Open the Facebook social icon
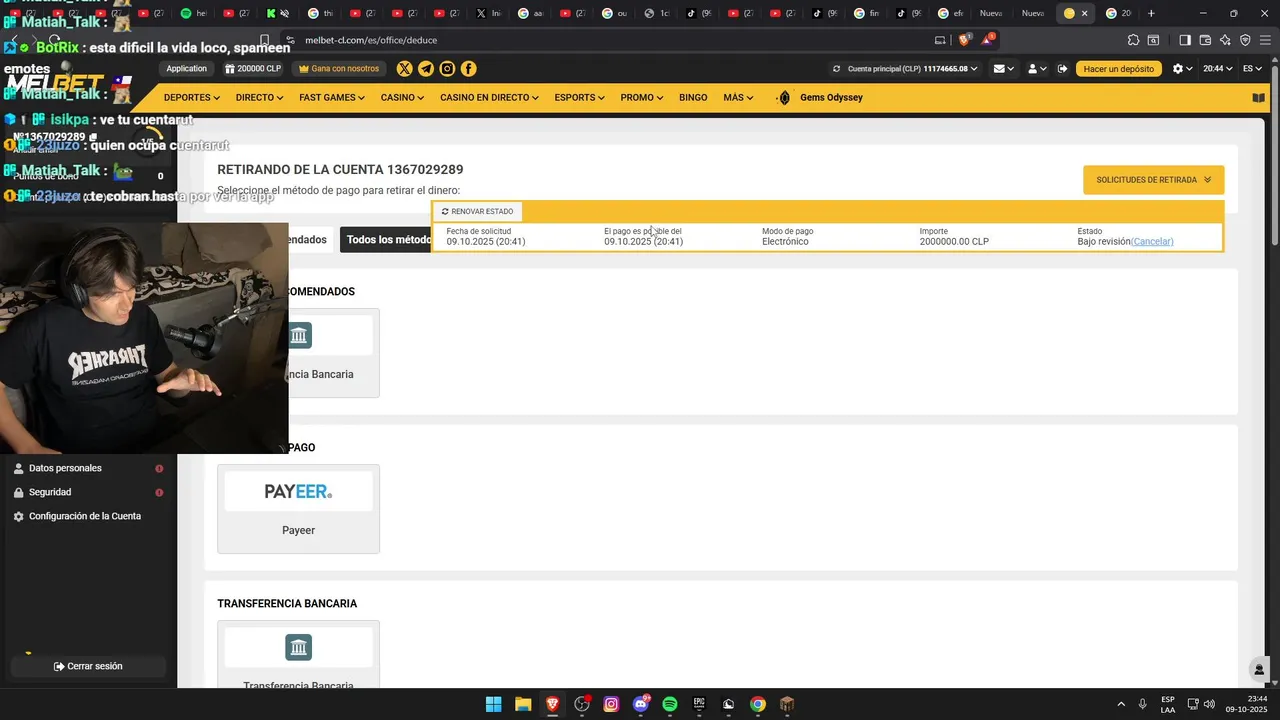Viewport: 1280px width, 720px height. pyautogui.click(x=468, y=69)
